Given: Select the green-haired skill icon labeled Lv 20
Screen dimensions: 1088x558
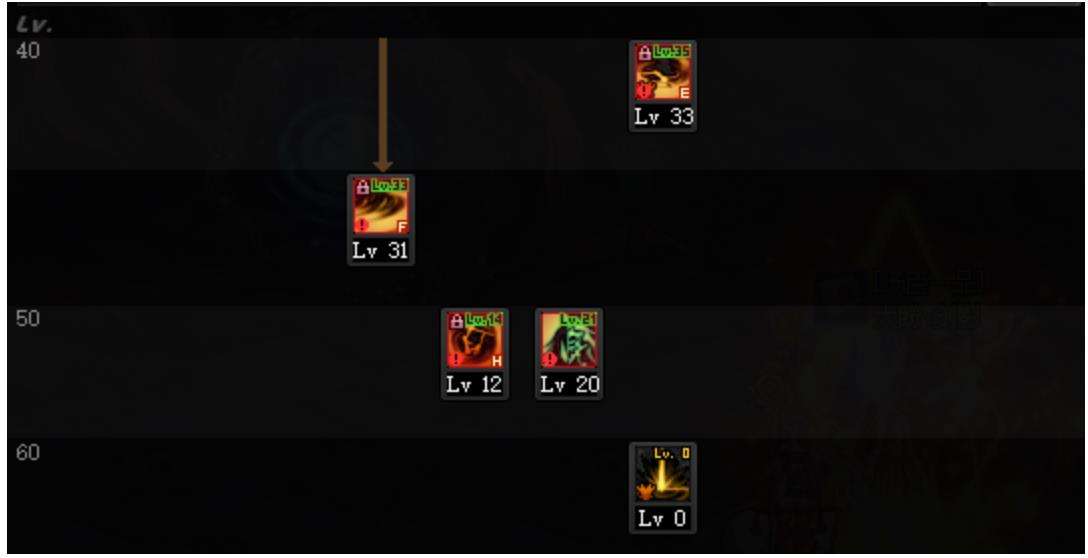Looking at the screenshot, I should tap(569, 340).
